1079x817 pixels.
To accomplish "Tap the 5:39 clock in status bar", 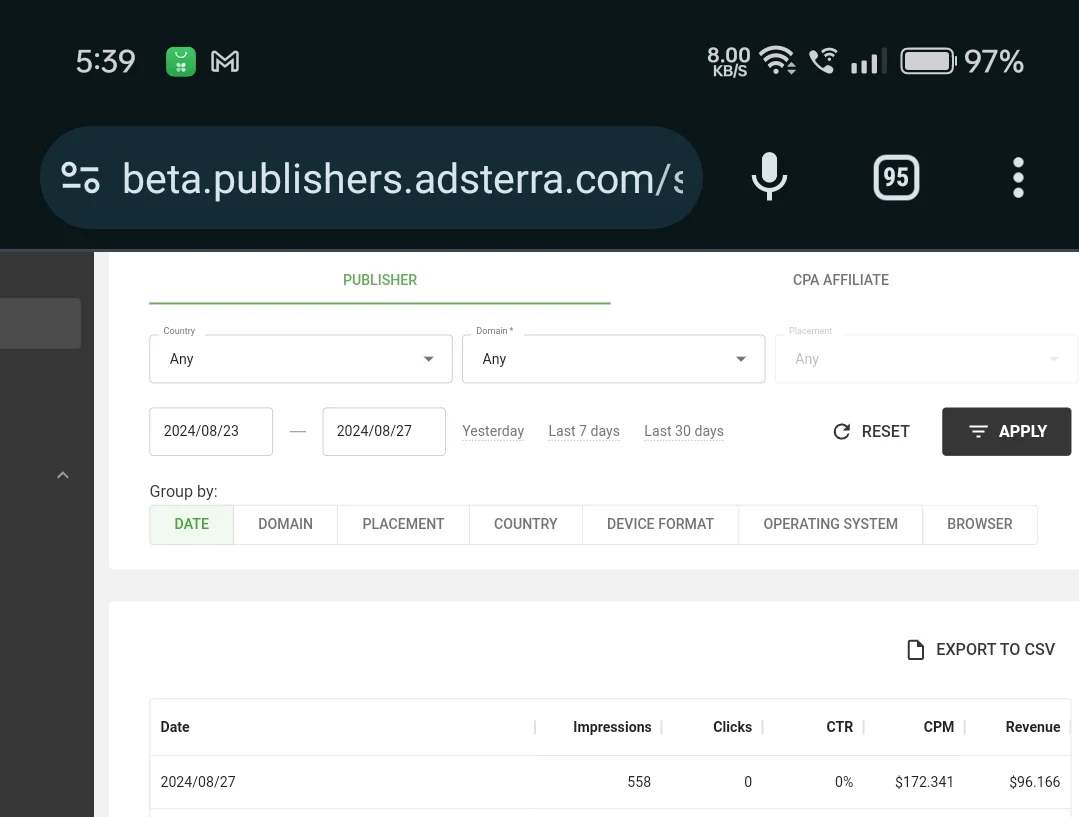I will coord(105,62).
